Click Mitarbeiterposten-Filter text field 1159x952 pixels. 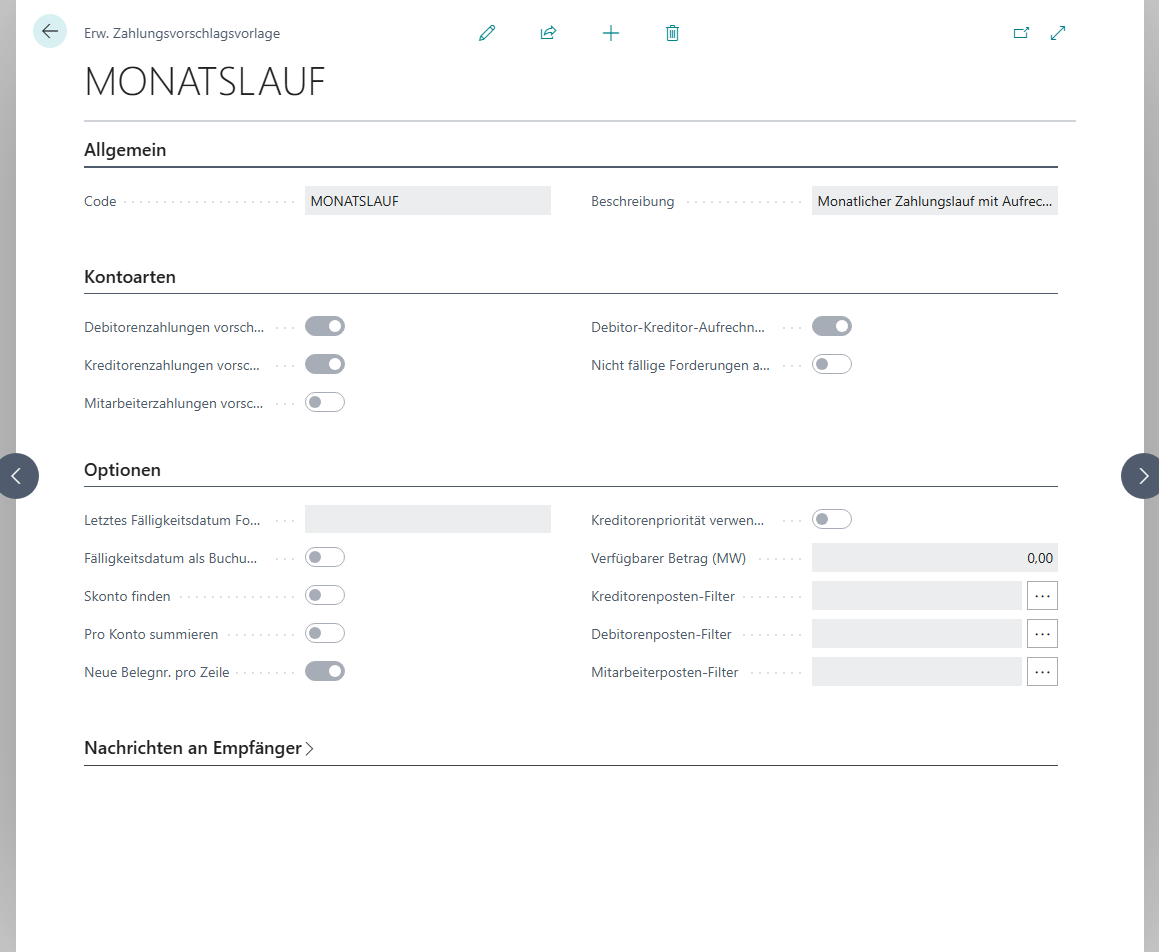click(x=917, y=672)
